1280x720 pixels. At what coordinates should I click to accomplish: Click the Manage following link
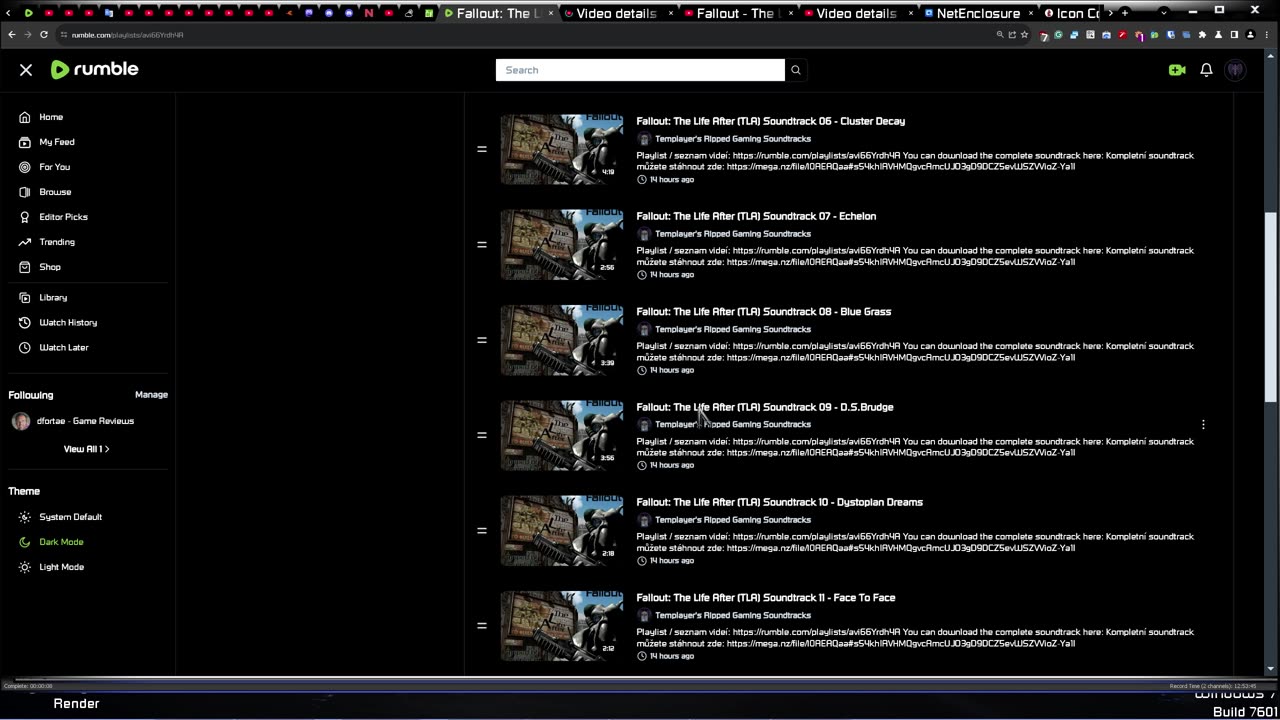pos(151,395)
